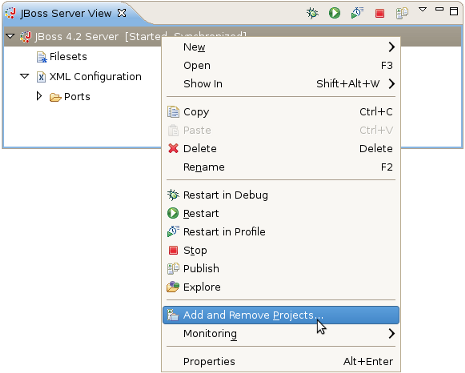Screen dimensions: 465x373
Task: Click the folder icon beside Explore
Action: tap(173, 286)
